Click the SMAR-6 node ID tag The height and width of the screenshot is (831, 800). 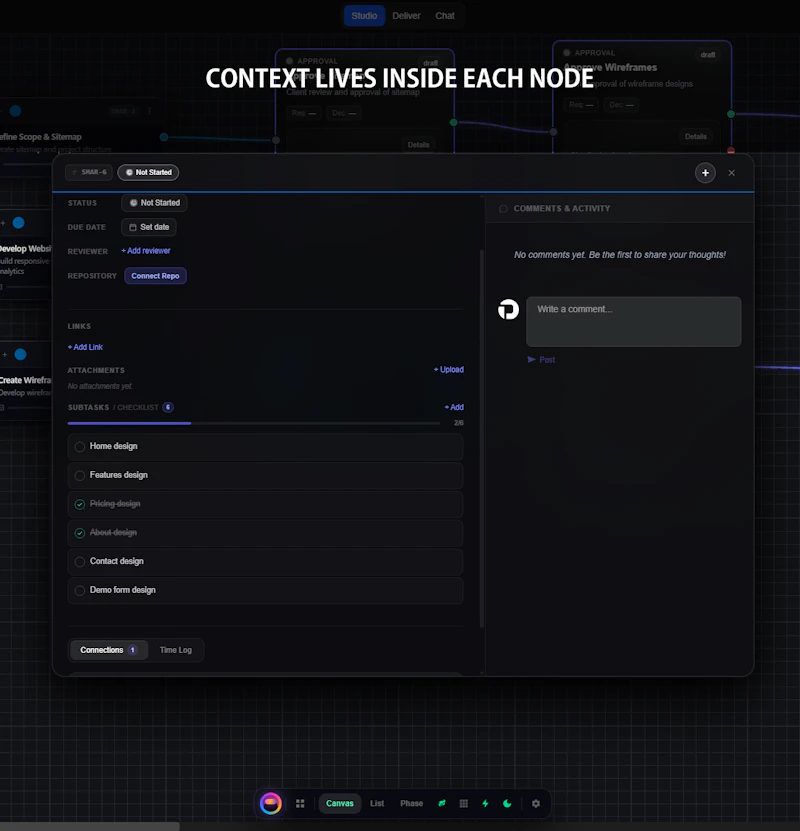(x=89, y=172)
